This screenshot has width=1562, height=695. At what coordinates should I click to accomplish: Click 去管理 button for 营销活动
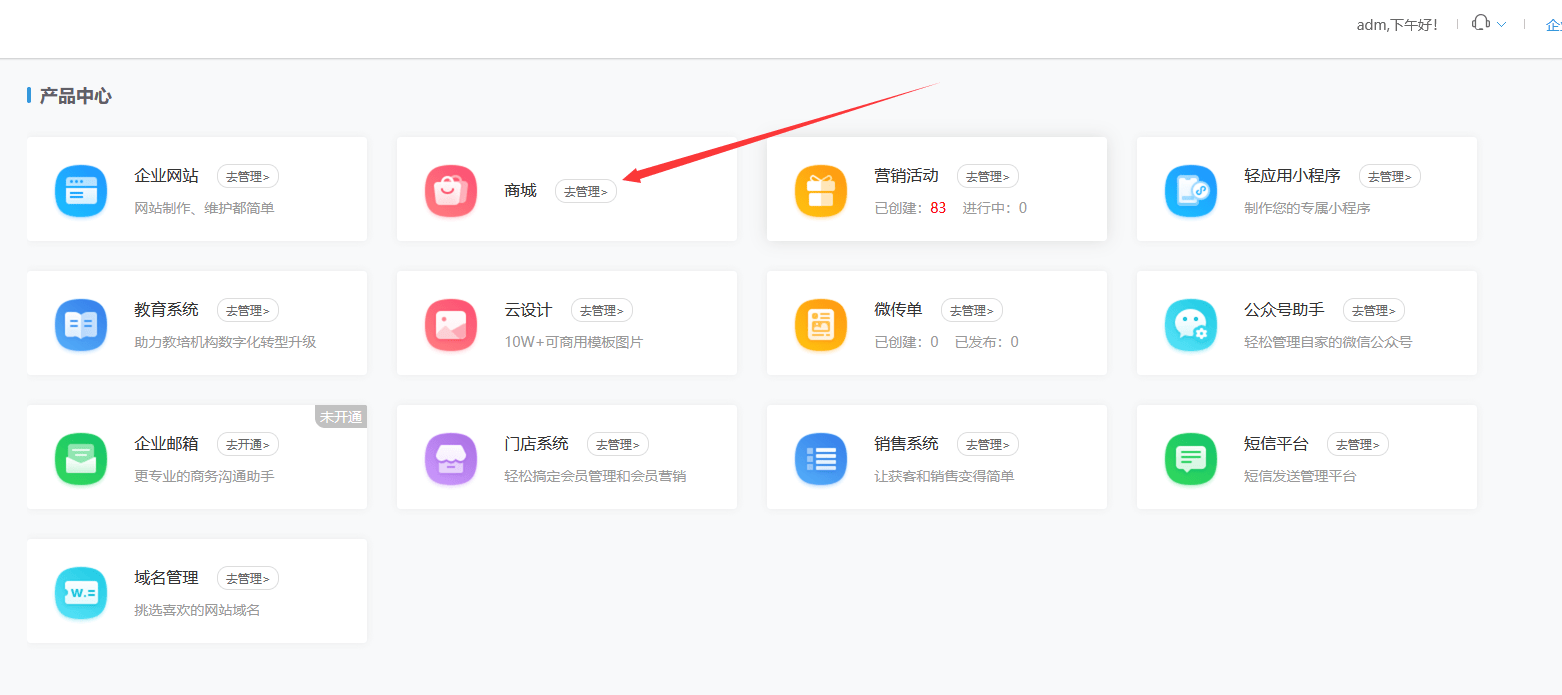pos(988,176)
